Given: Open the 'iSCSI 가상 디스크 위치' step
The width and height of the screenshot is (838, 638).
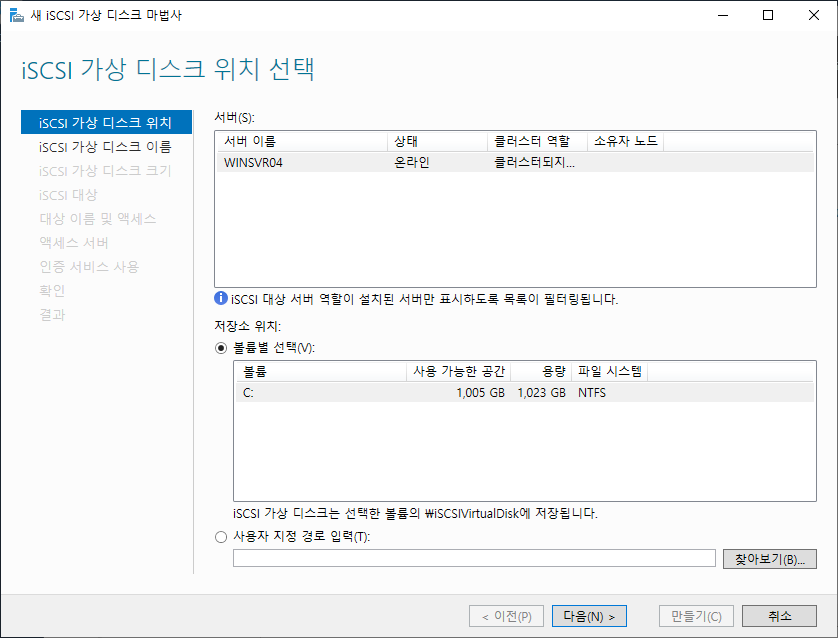Looking at the screenshot, I should pyautogui.click(x=106, y=122).
